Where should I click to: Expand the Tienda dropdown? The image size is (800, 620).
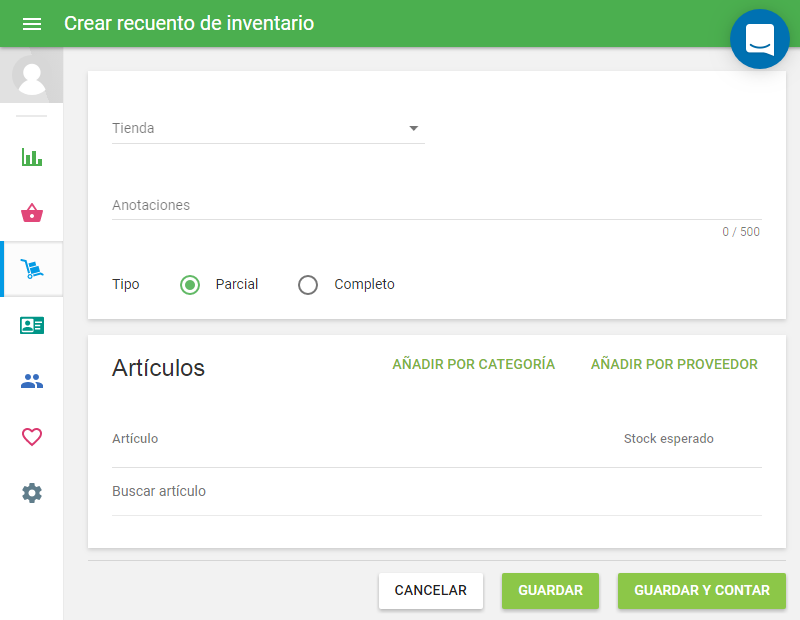pos(268,128)
